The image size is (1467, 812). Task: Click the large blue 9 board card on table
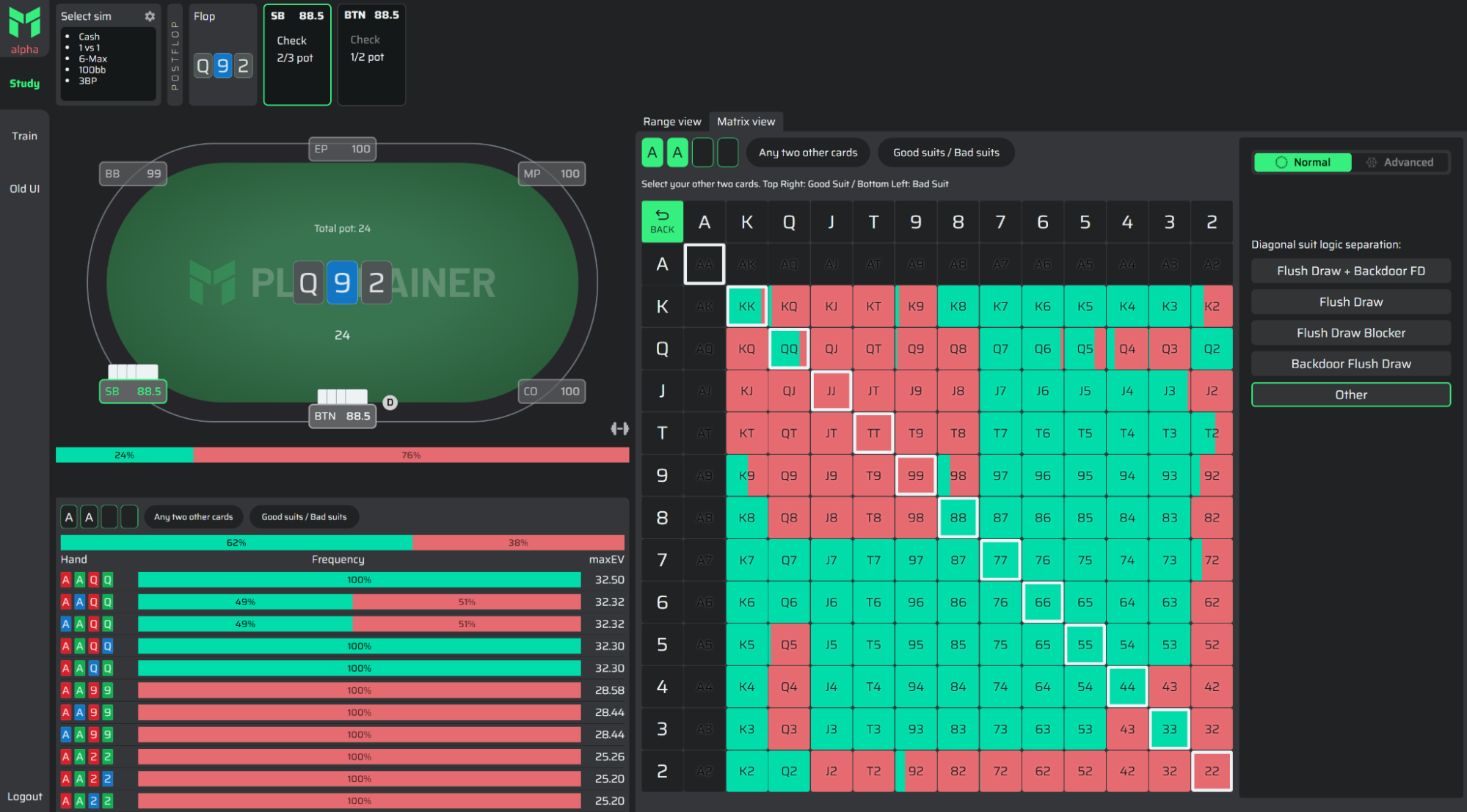[342, 282]
